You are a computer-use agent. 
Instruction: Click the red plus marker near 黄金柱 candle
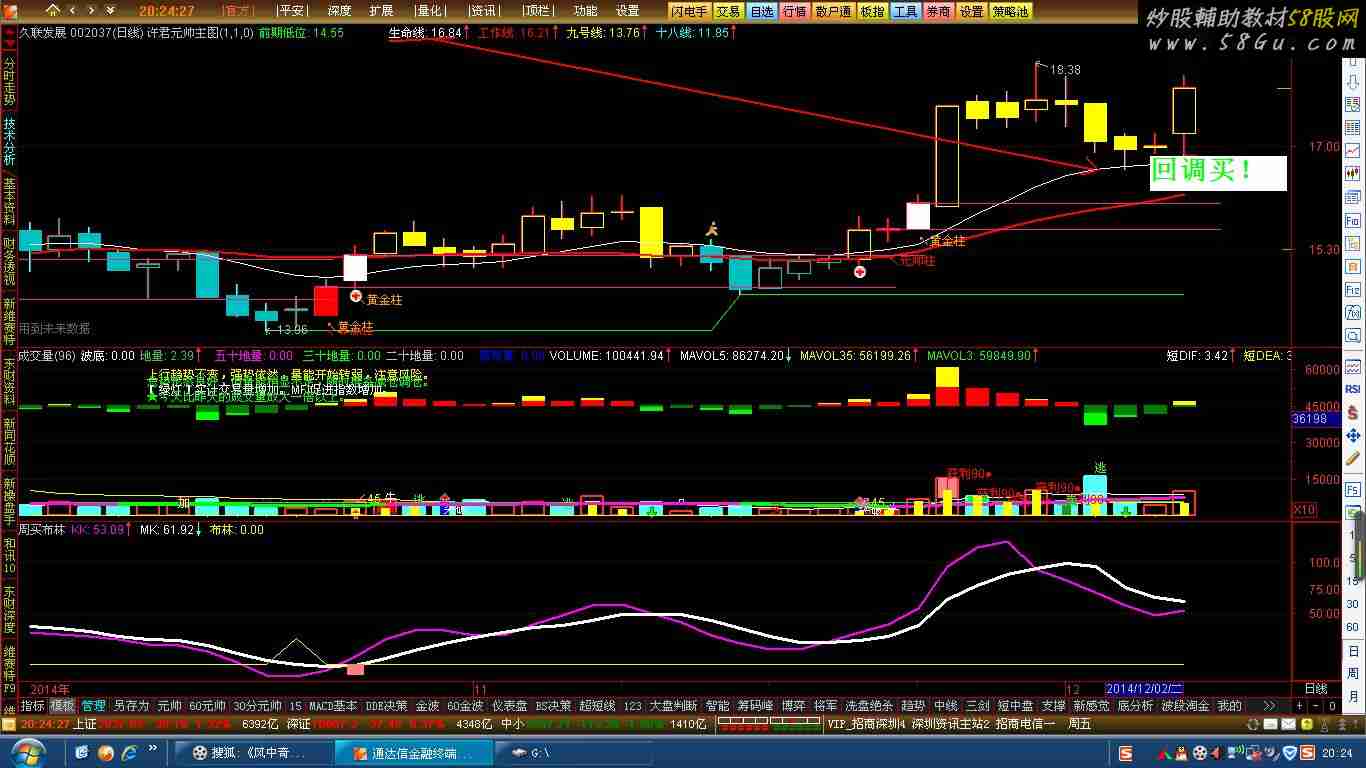355,296
